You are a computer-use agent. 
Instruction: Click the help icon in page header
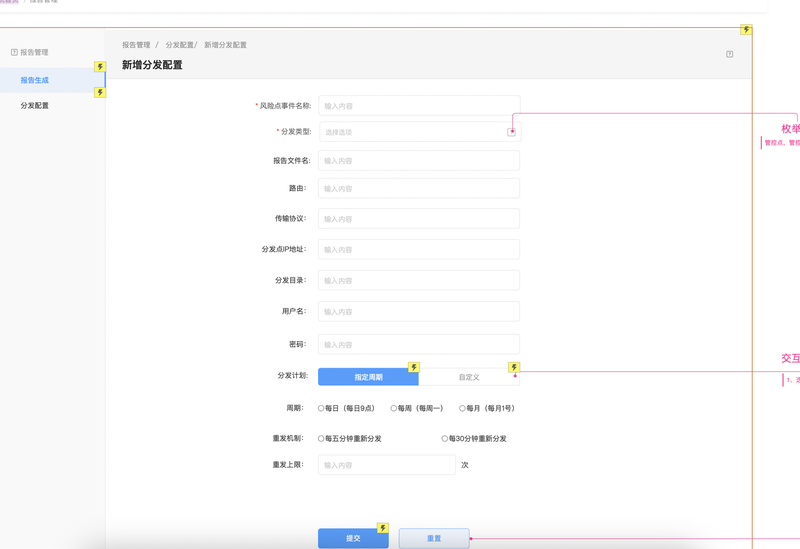[x=729, y=54]
